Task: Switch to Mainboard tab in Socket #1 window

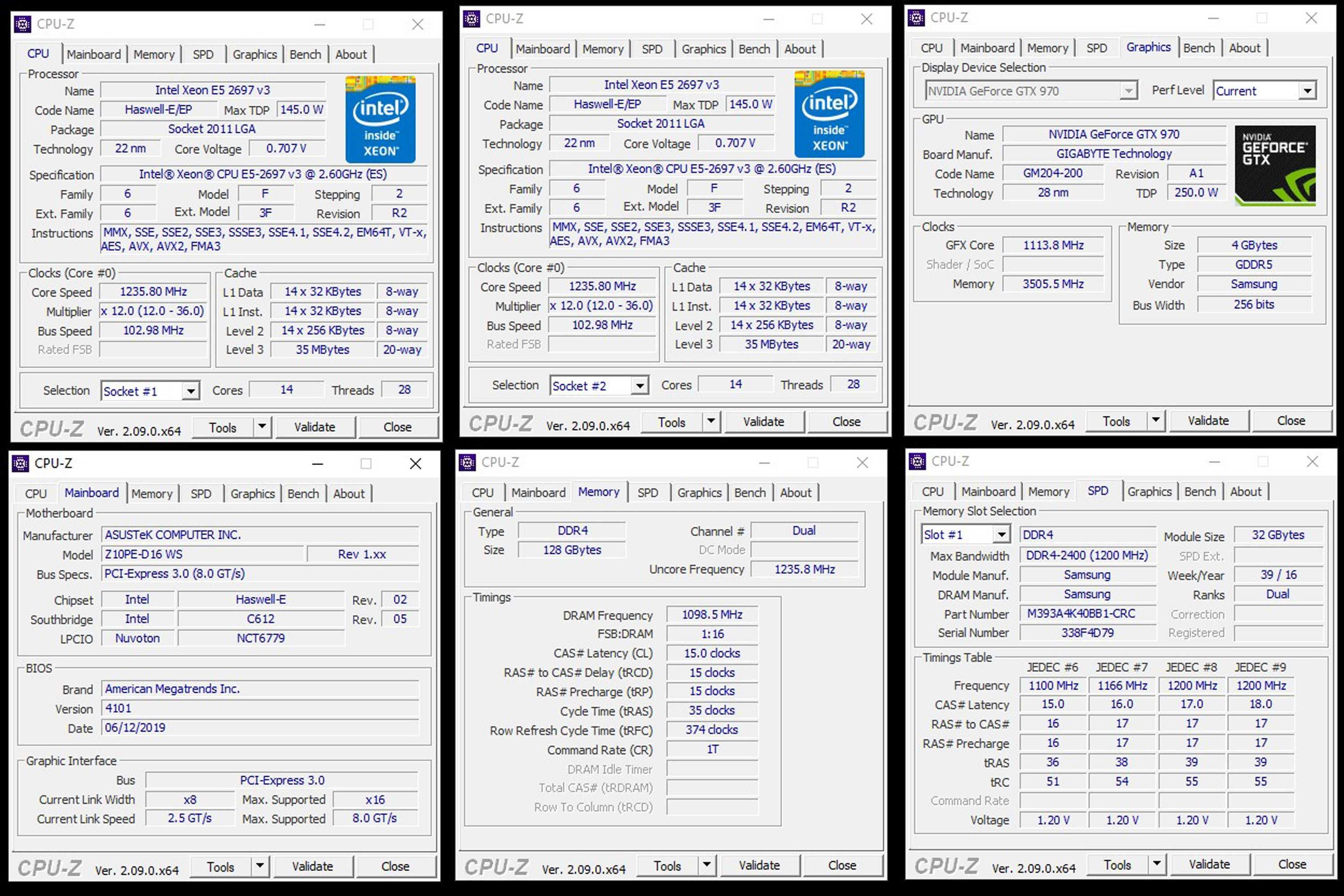Action: pos(94,54)
